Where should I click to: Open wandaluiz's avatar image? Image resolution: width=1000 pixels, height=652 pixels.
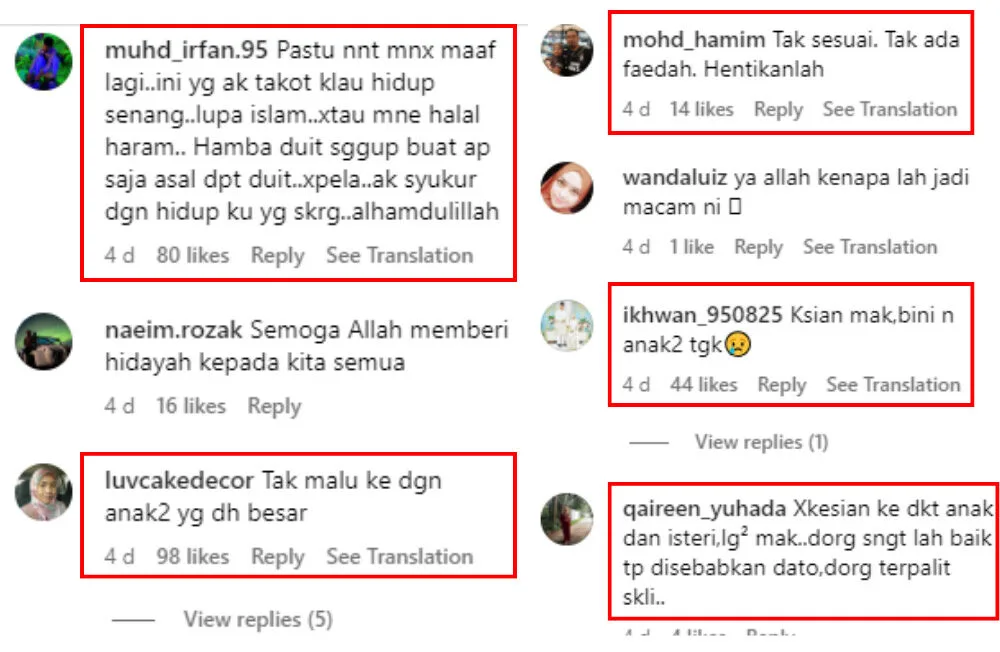click(566, 188)
